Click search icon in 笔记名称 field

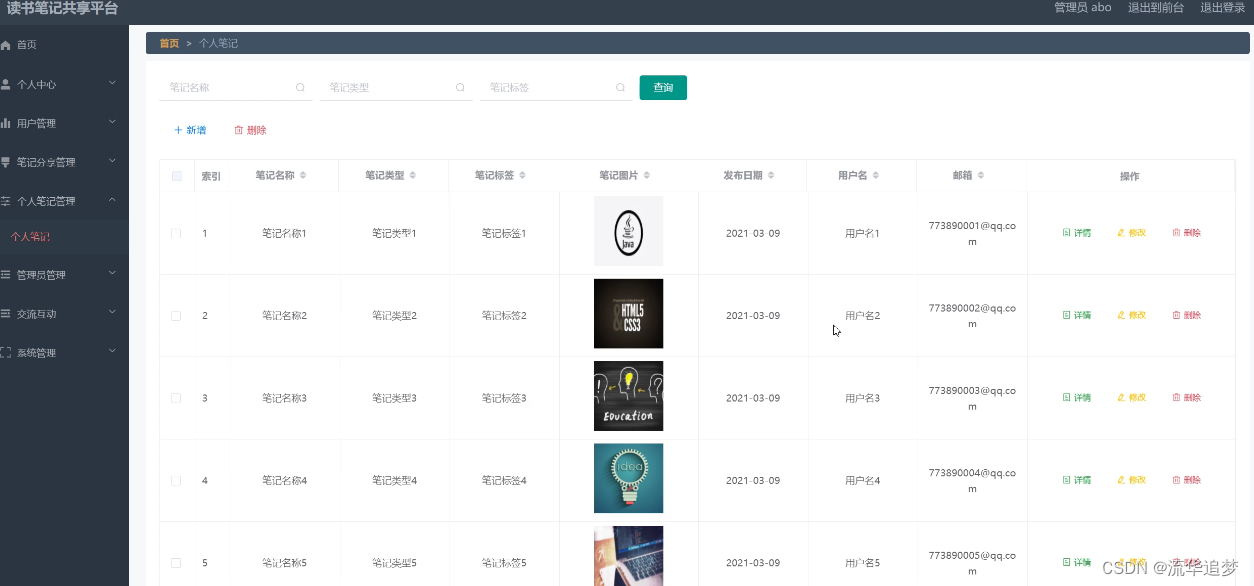tap(300, 88)
